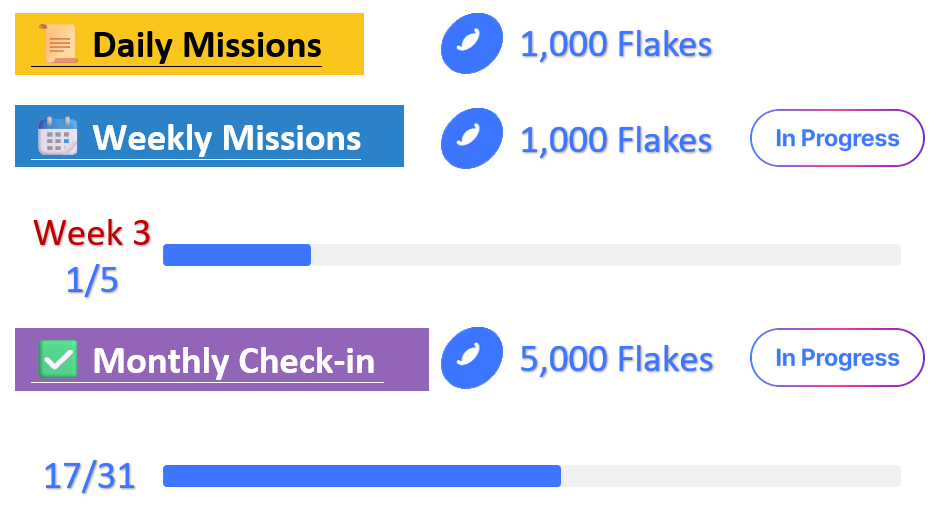
Task: Click the flake coin icon beside Daily Missions
Action: 471,44
